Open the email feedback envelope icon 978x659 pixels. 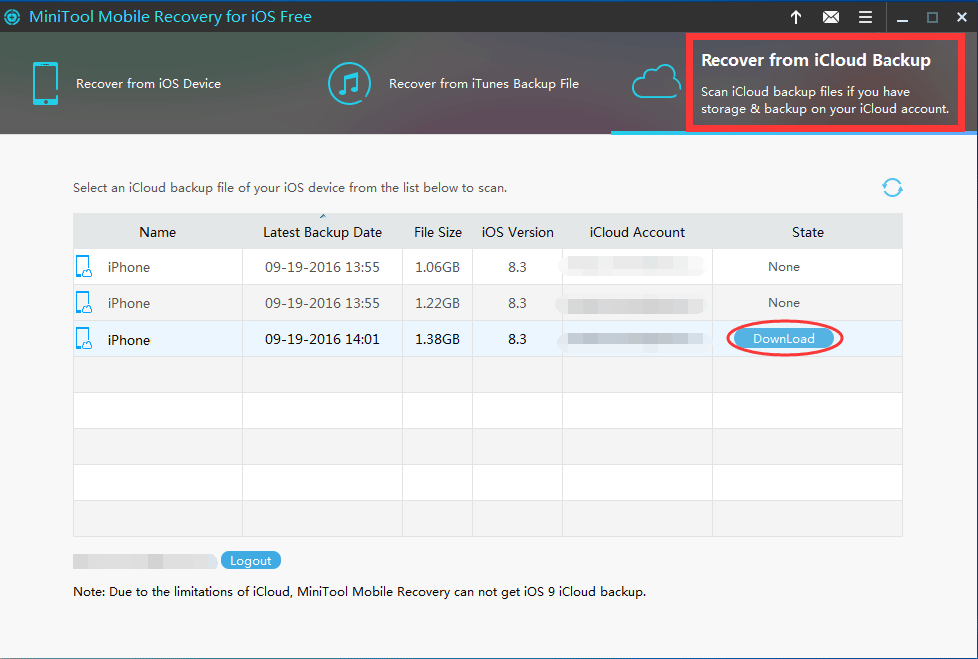831,17
